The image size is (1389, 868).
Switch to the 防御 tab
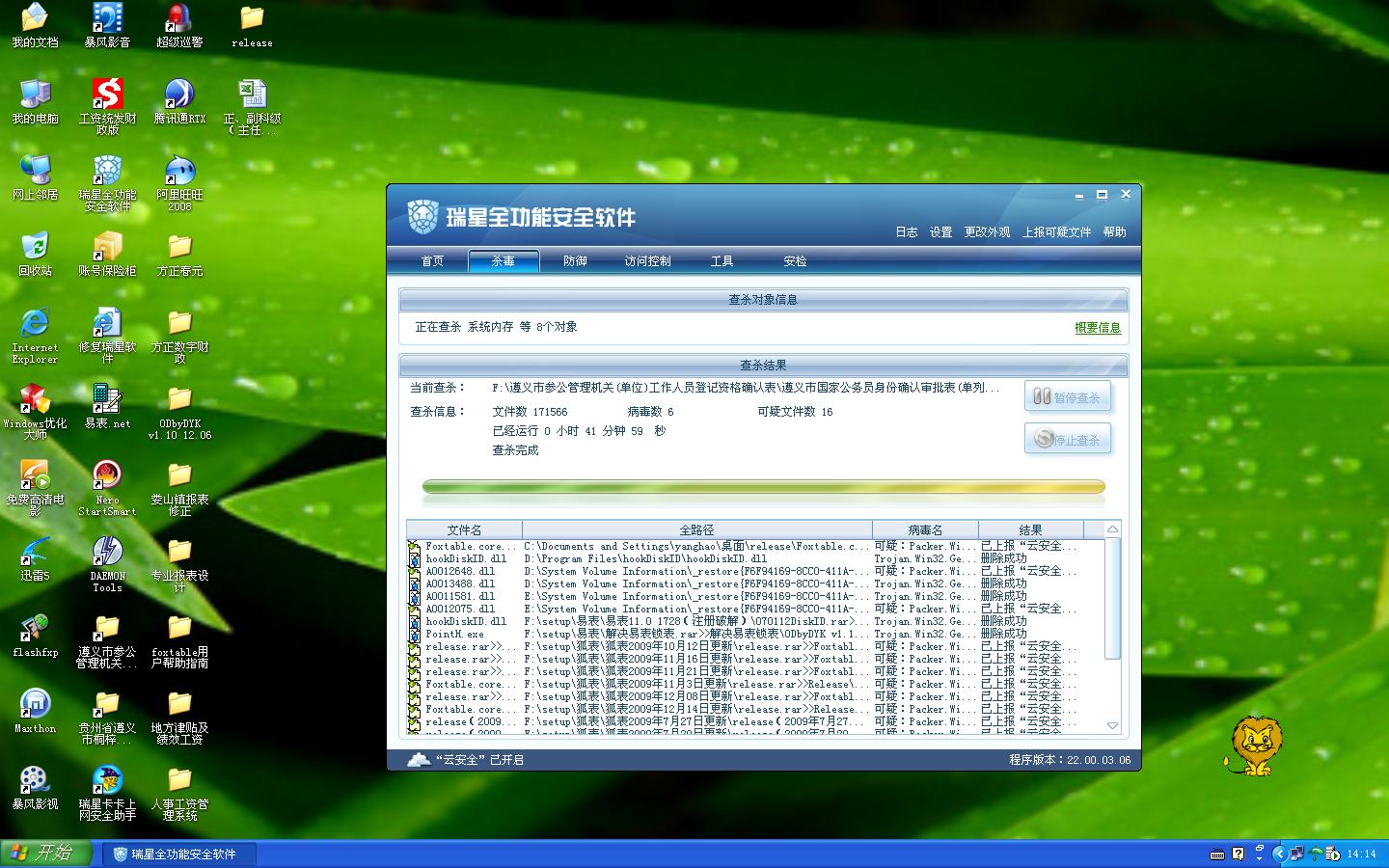pyautogui.click(x=575, y=261)
